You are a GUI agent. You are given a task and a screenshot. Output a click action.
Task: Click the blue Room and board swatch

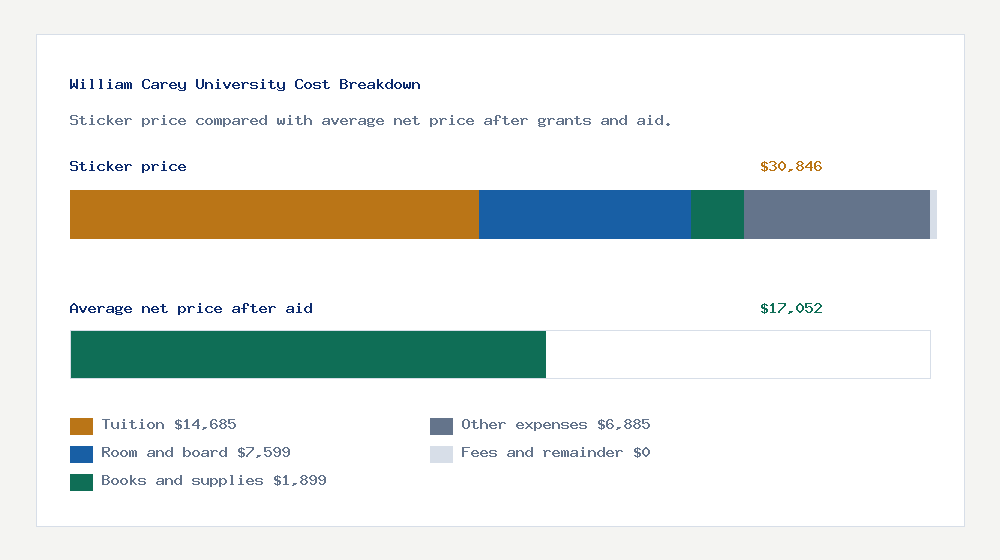tap(81, 454)
